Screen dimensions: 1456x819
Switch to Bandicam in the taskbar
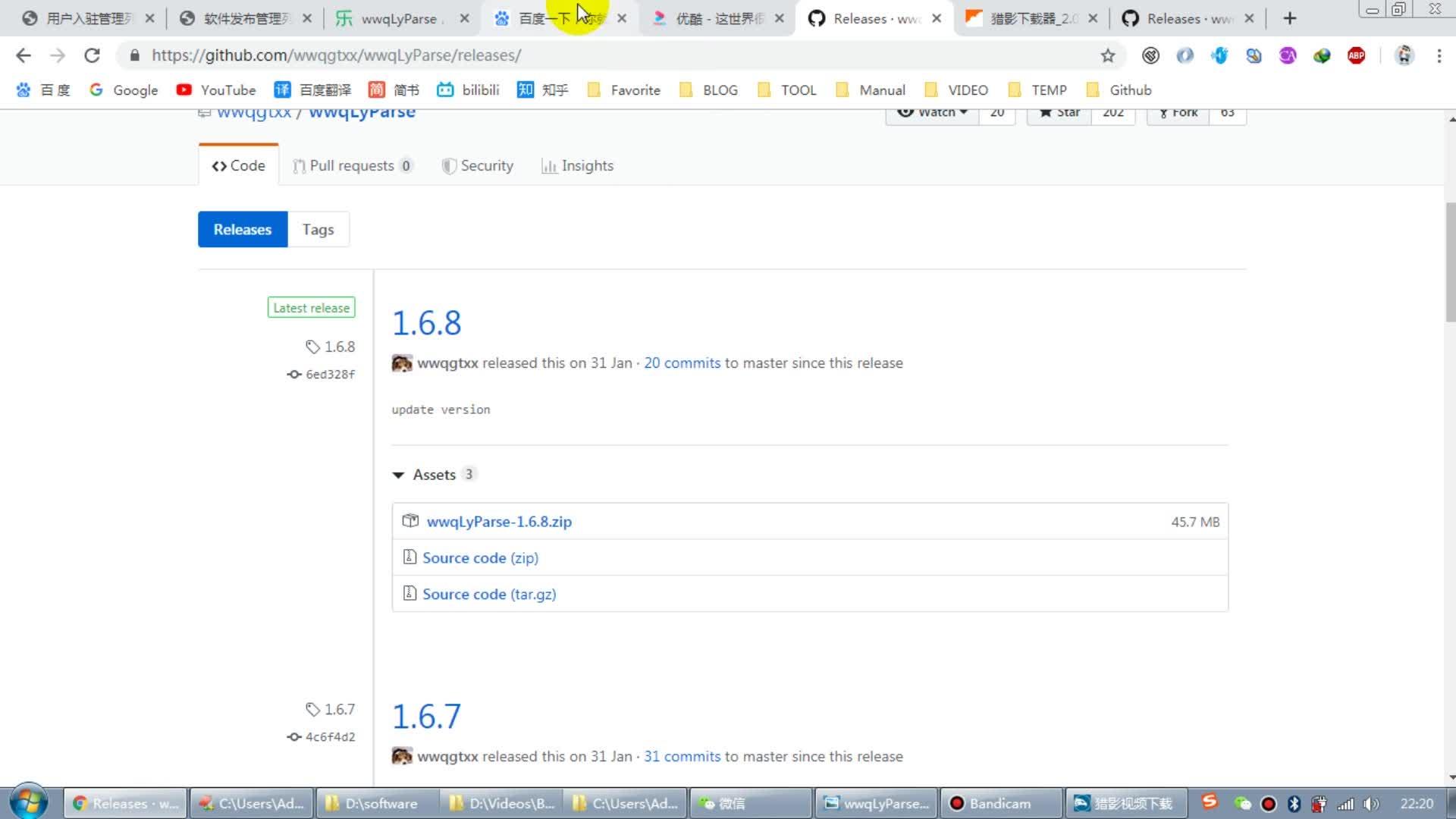pyautogui.click(x=1001, y=803)
